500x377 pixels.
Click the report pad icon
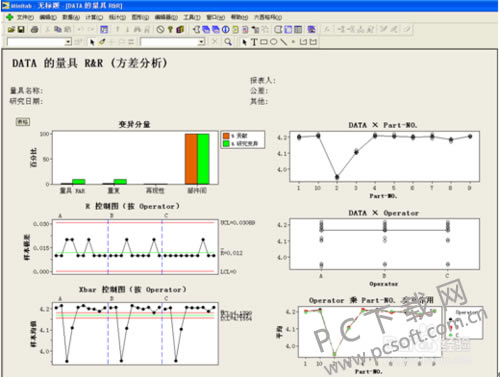[245, 30]
